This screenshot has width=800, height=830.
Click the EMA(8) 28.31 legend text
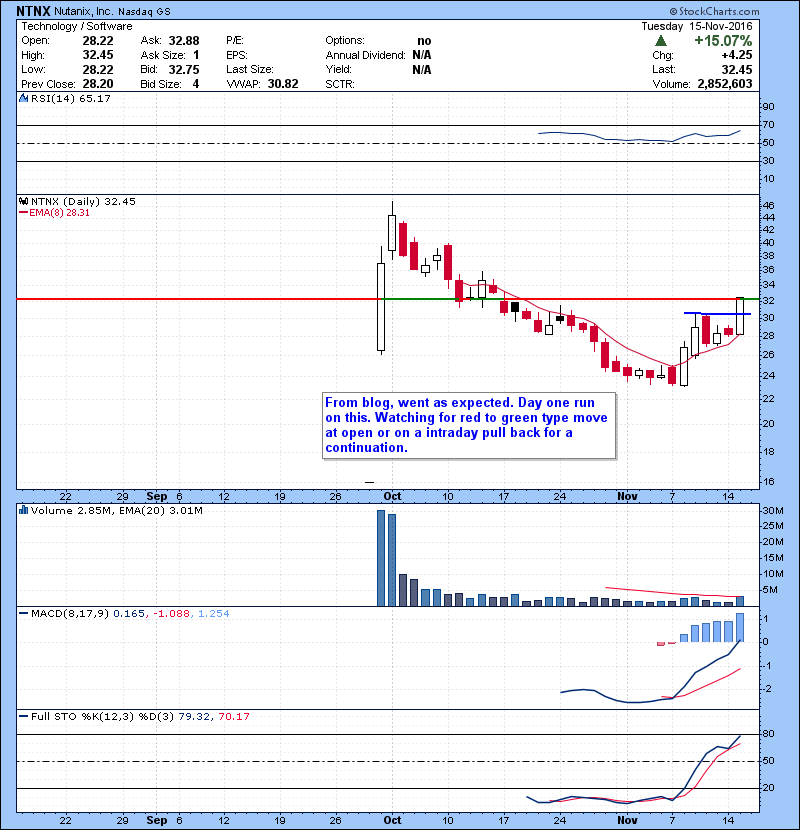(59, 213)
